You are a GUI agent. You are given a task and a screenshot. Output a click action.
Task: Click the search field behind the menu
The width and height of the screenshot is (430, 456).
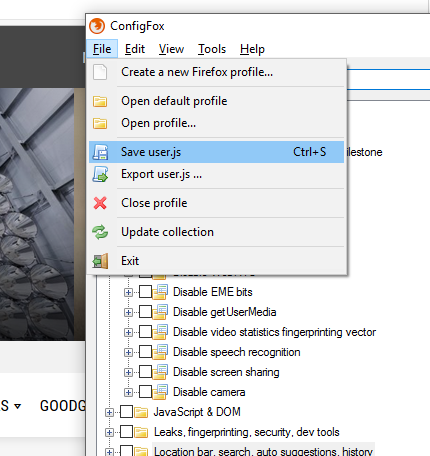click(388, 79)
